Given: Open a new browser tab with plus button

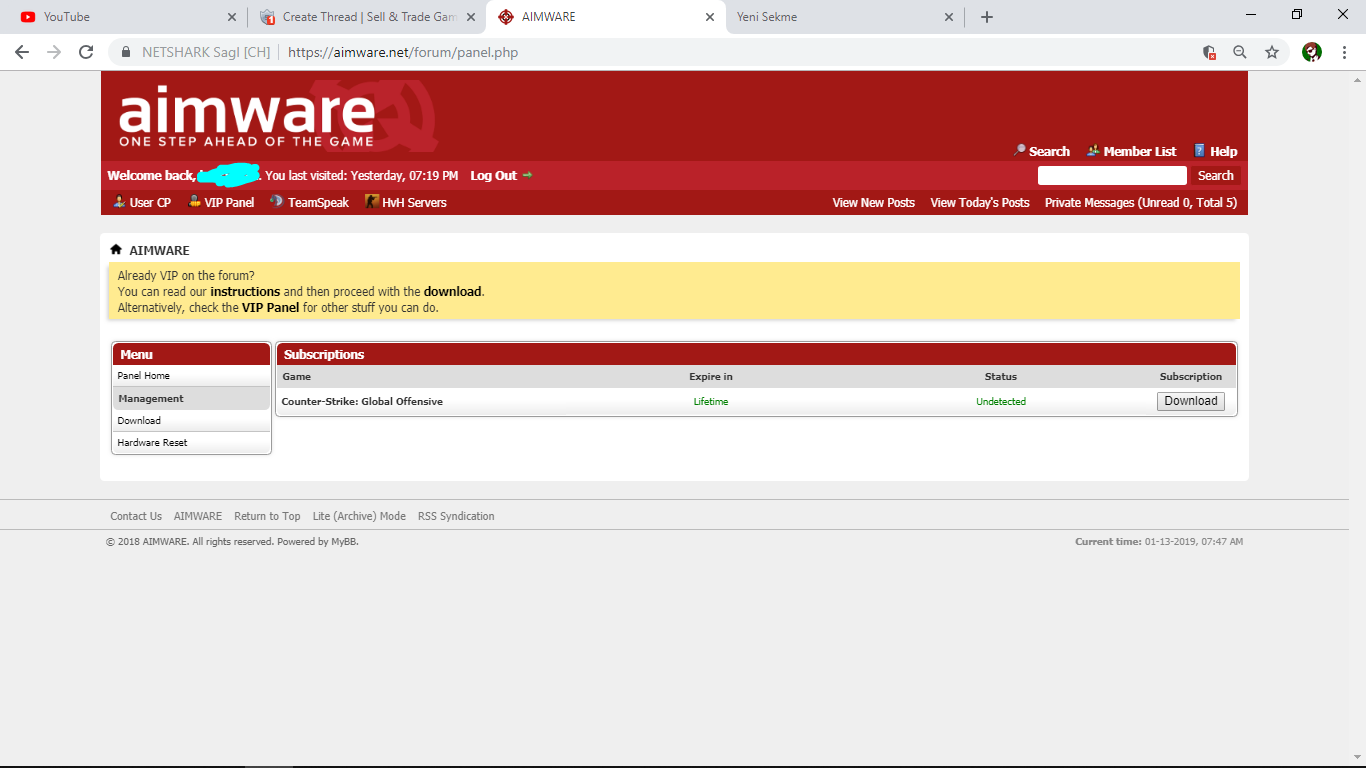Looking at the screenshot, I should tap(987, 17).
